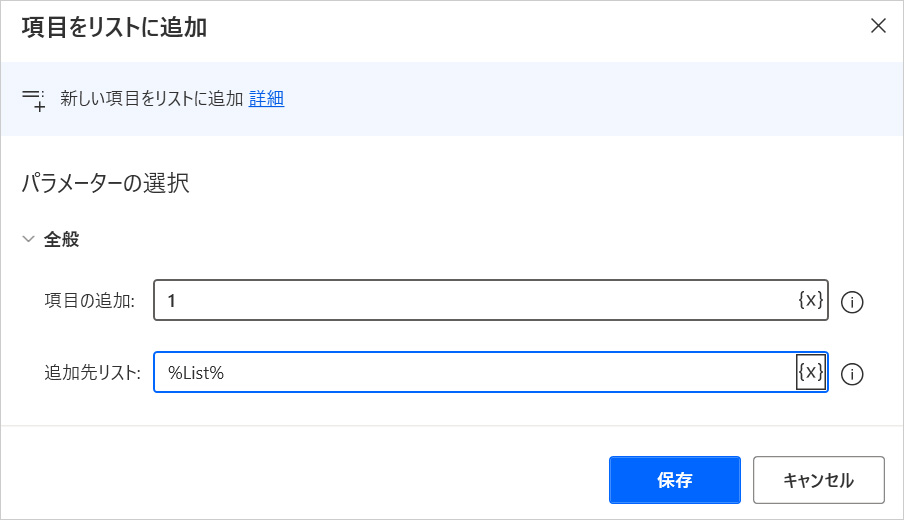This screenshot has width=904, height=520.
Task: Collapse the 全般 section chevron
Action: [x=28, y=240]
